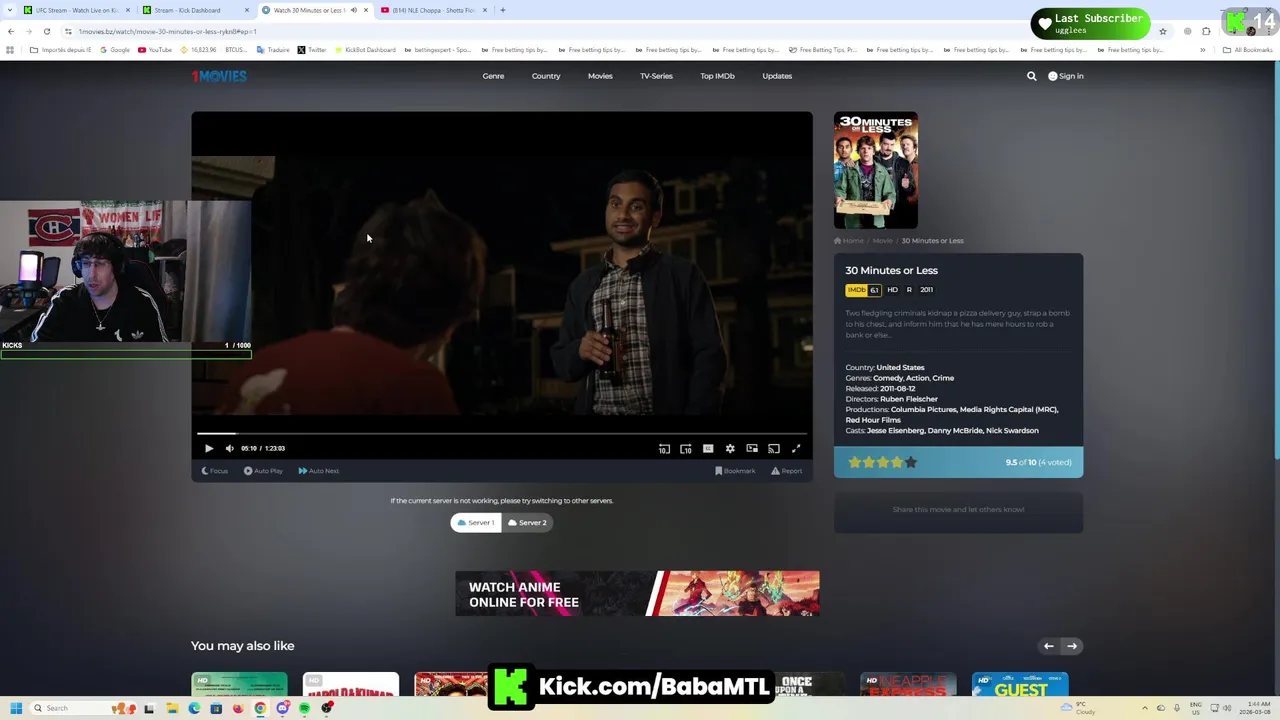Screen dimensions: 1280x720
Task: Click Sign in link
Action: pyautogui.click(x=1066, y=76)
